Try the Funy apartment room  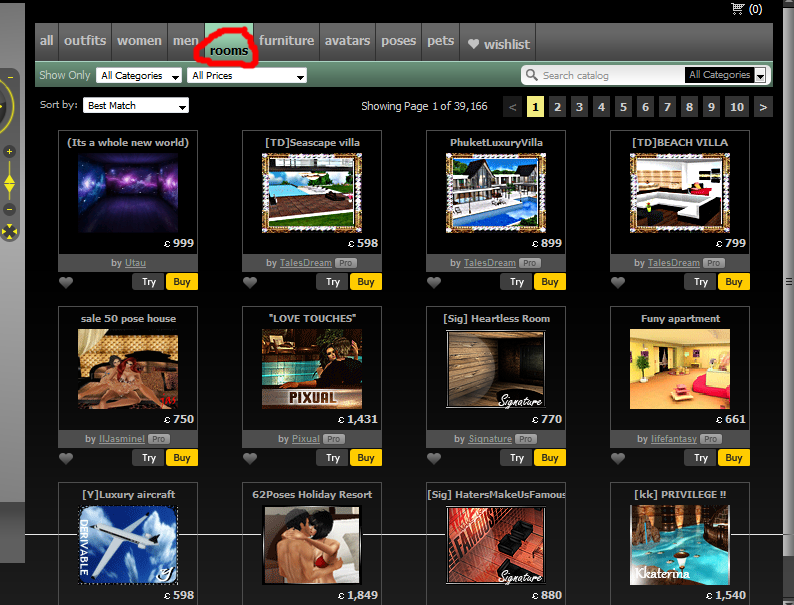pos(701,458)
